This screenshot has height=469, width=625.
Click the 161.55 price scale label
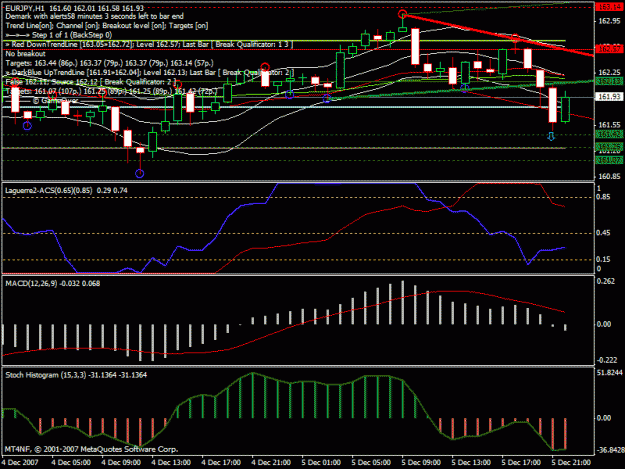(x=609, y=125)
